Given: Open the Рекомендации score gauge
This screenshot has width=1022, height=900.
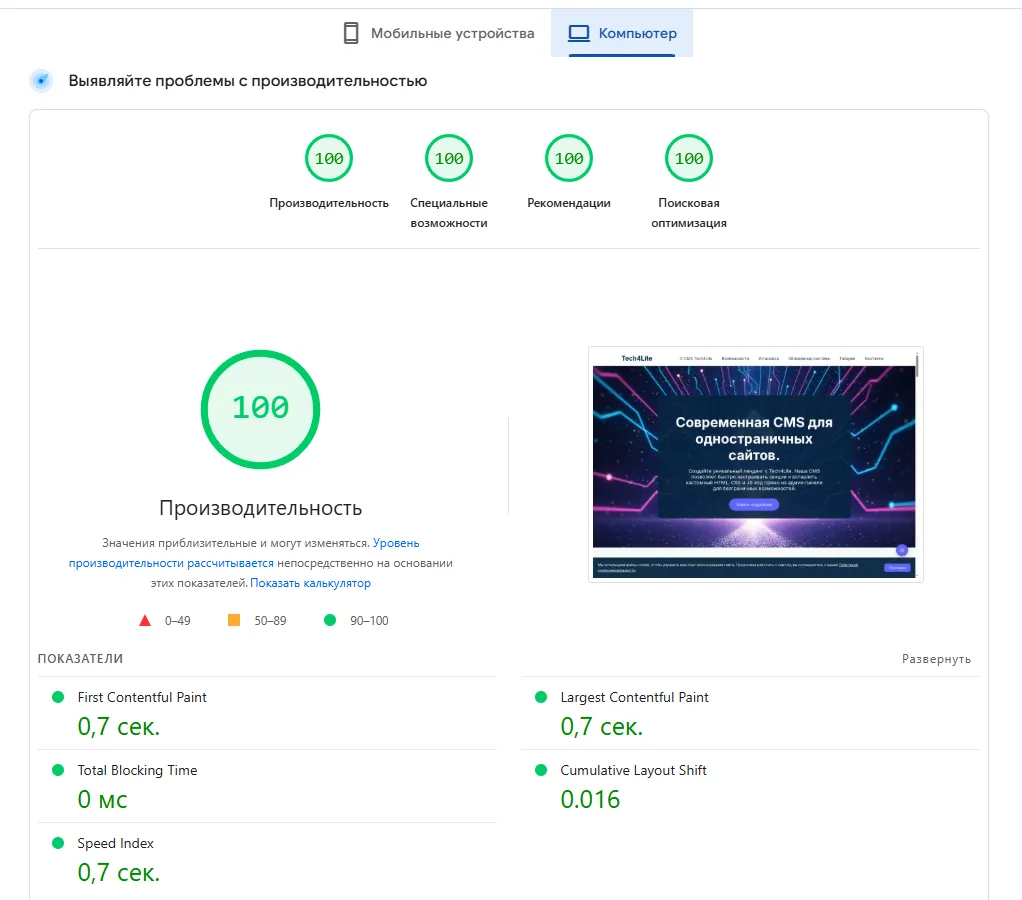Looking at the screenshot, I should tap(569, 159).
